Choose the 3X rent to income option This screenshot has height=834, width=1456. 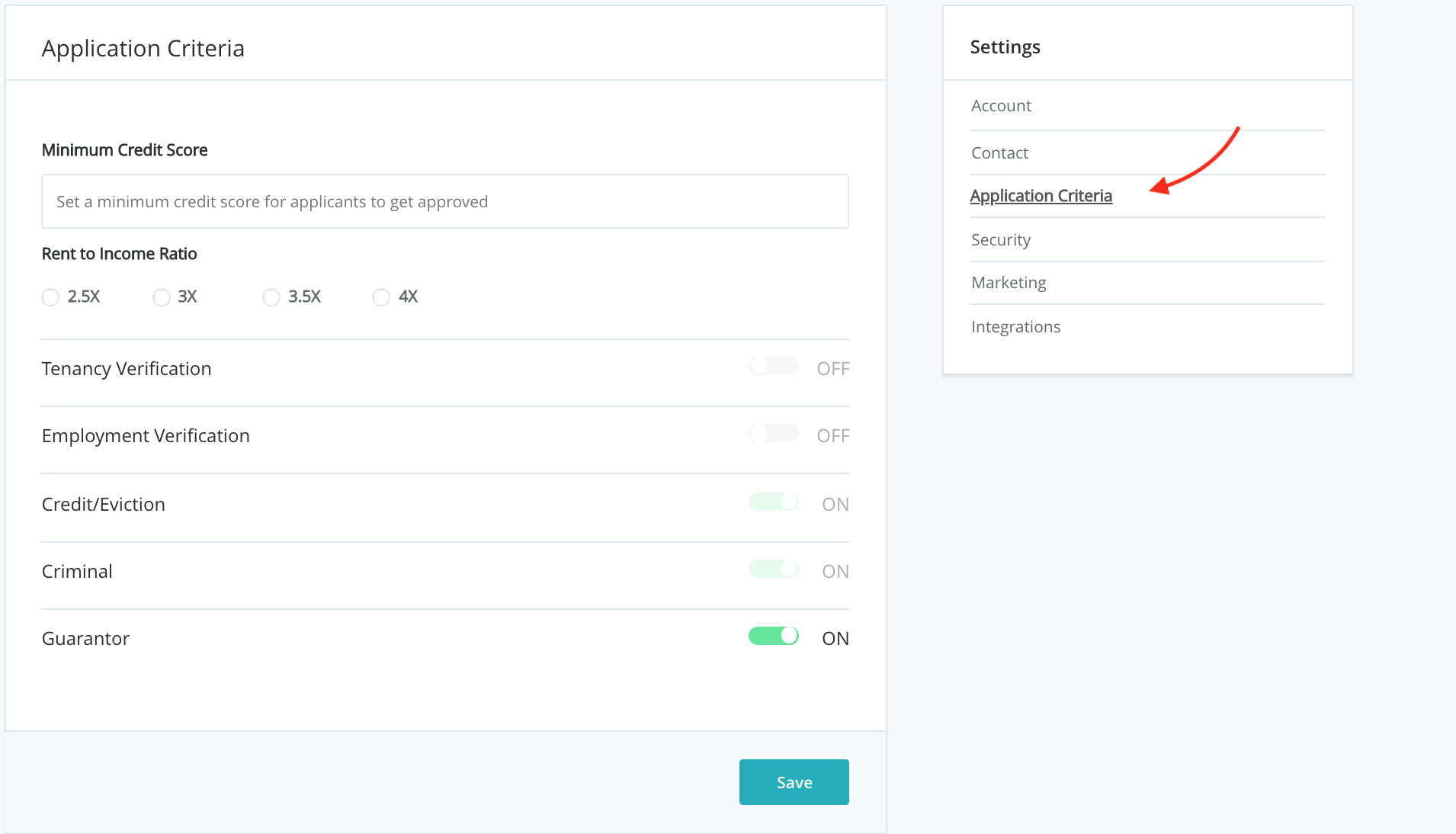tap(162, 297)
